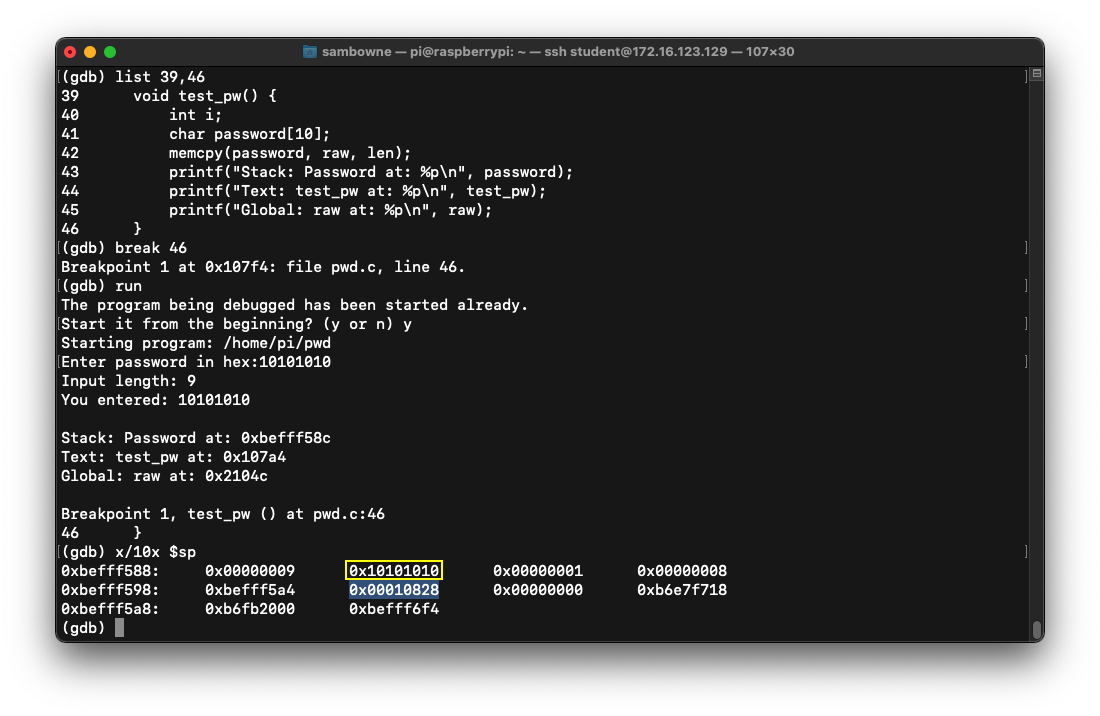Click the value 0xbefff5a4
This screenshot has width=1100, height=716.
250,590
